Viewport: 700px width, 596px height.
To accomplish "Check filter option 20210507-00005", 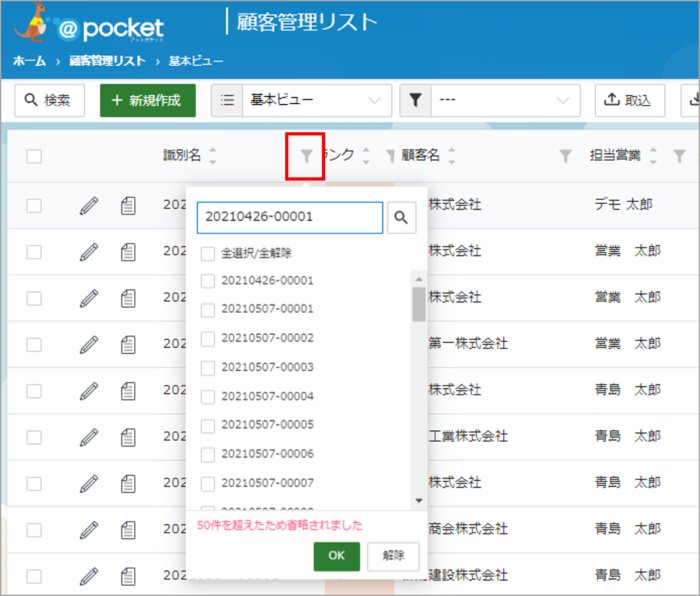I will tap(208, 425).
